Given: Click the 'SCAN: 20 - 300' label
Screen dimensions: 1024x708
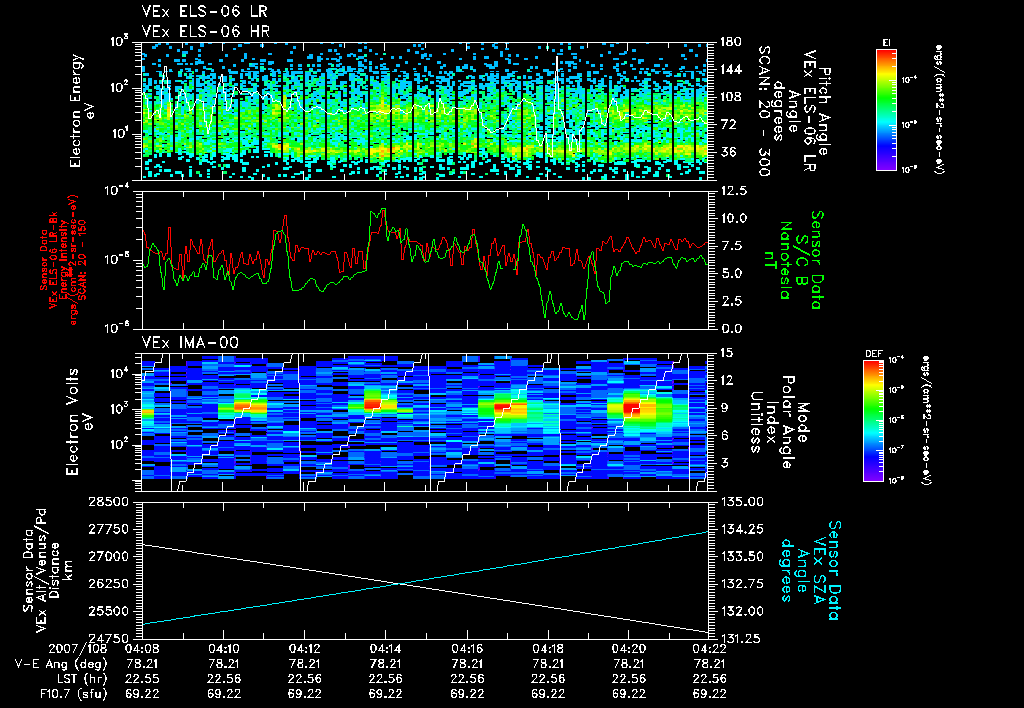Looking at the screenshot, I should point(764,110).
